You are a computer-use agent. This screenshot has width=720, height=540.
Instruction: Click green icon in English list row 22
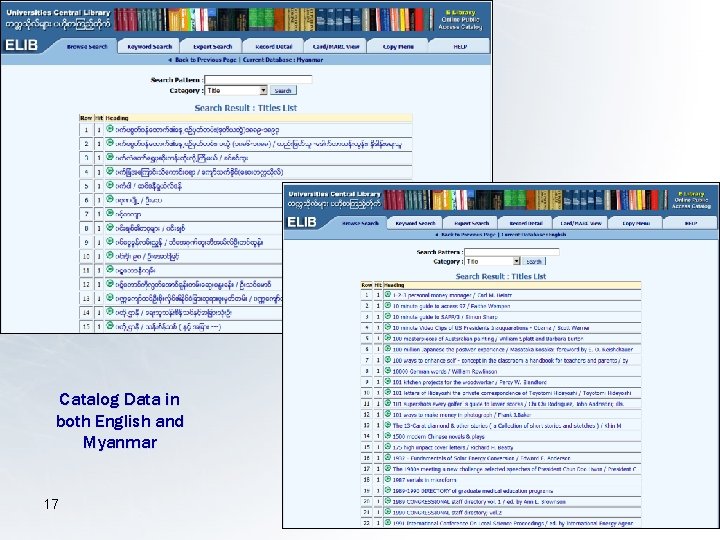[x=388, y=523]
